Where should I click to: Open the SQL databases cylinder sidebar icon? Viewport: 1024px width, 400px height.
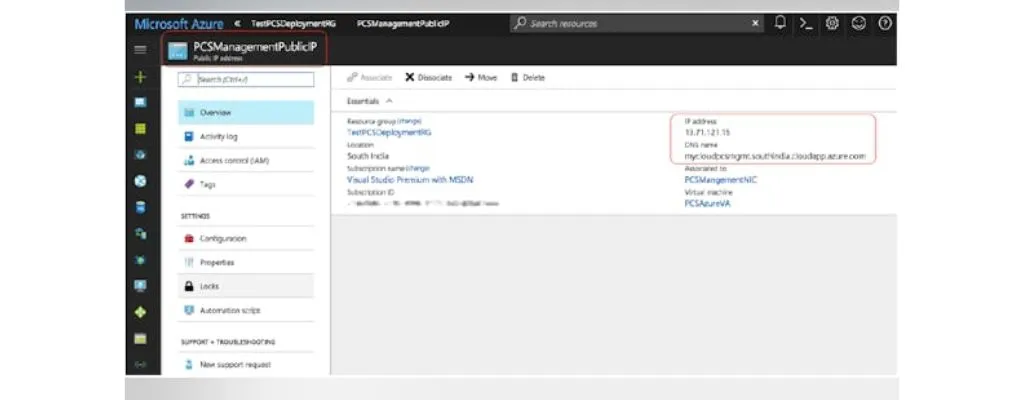[140, 208]
